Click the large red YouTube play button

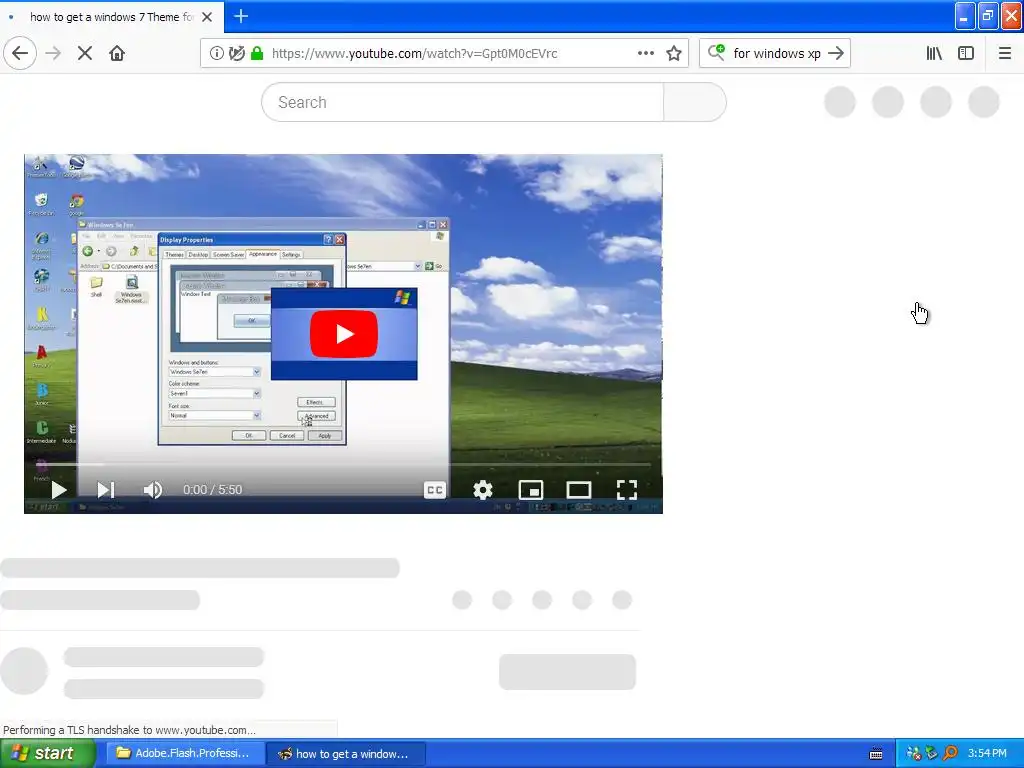344,334
